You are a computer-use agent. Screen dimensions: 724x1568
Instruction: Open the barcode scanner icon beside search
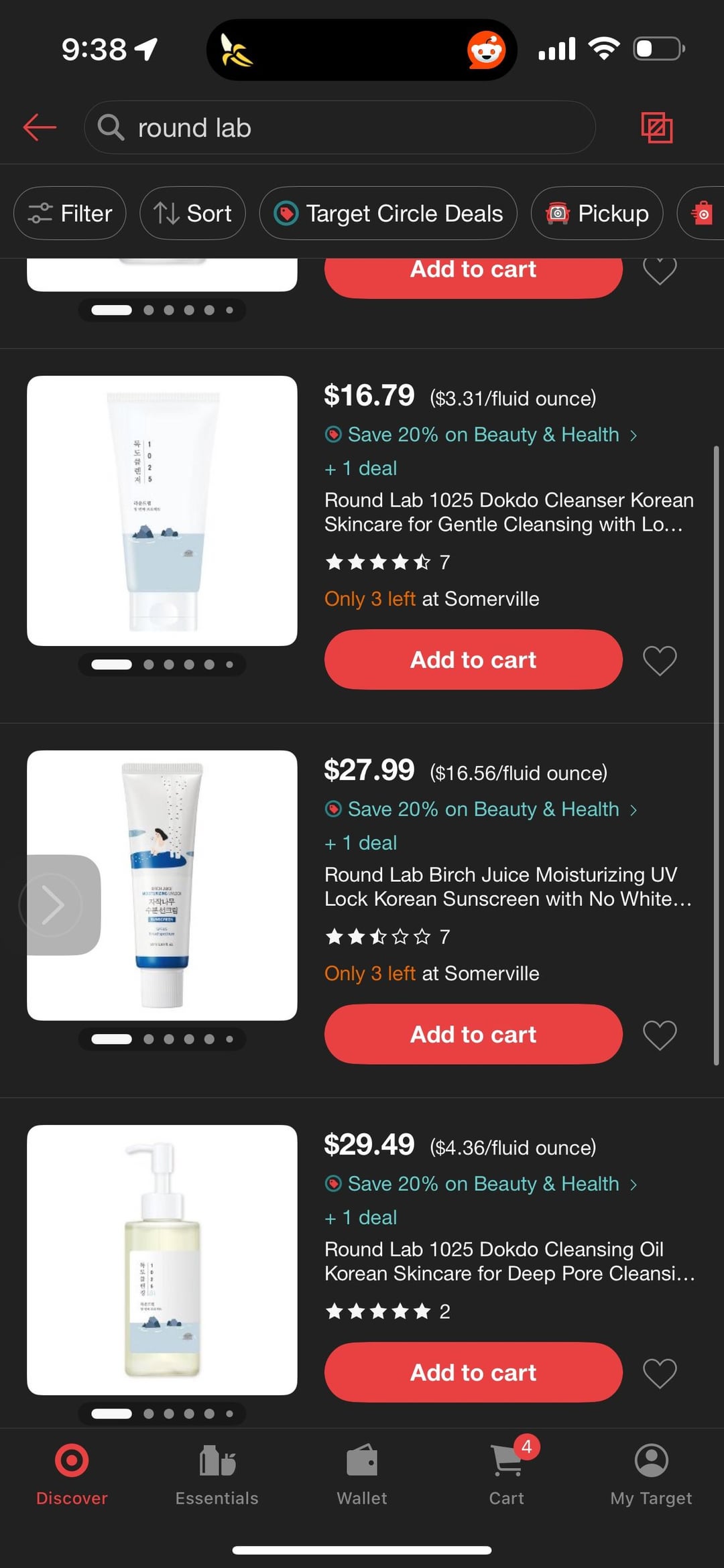(x=656, y=127)
